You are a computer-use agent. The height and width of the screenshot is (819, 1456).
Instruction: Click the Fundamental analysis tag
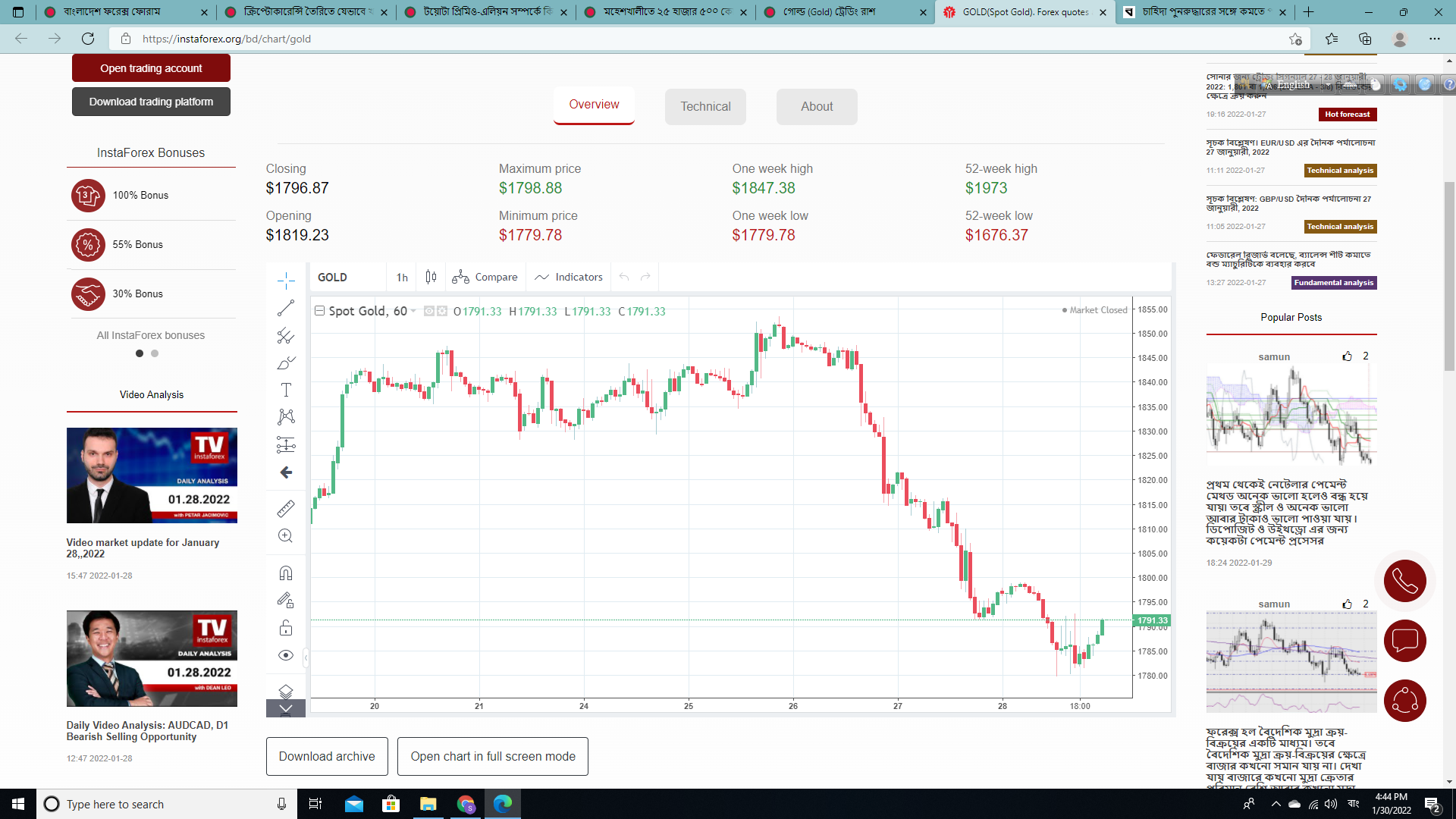click(x=1334, y=283)
